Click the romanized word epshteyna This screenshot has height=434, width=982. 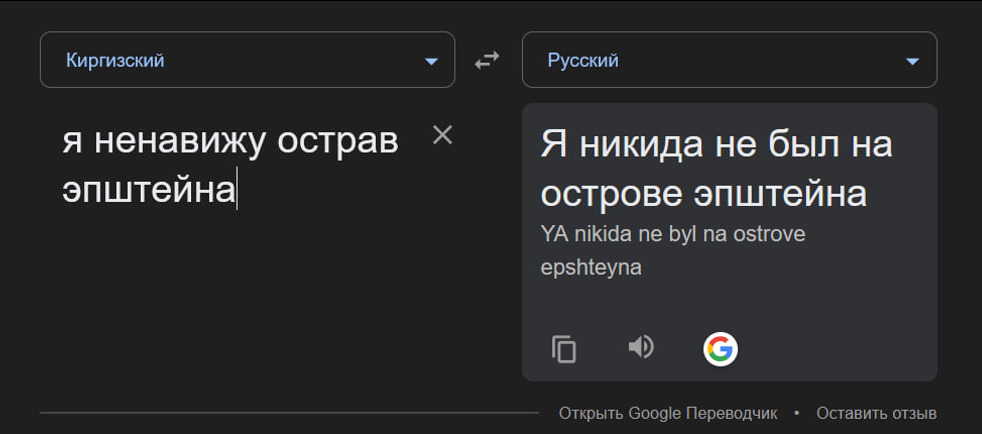click(x=591, y=267)
